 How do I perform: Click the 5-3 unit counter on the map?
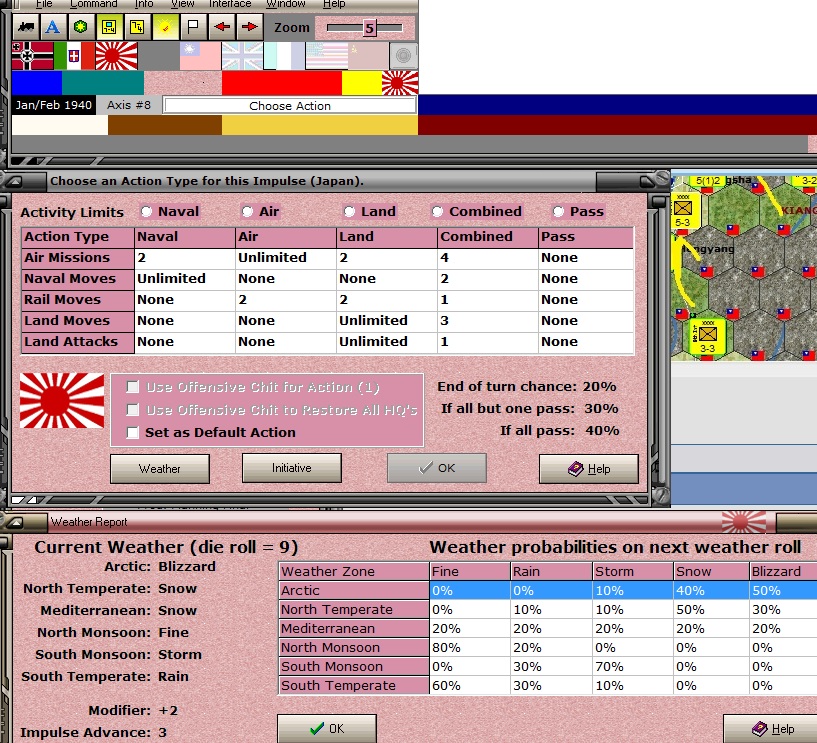pos(683,210)
